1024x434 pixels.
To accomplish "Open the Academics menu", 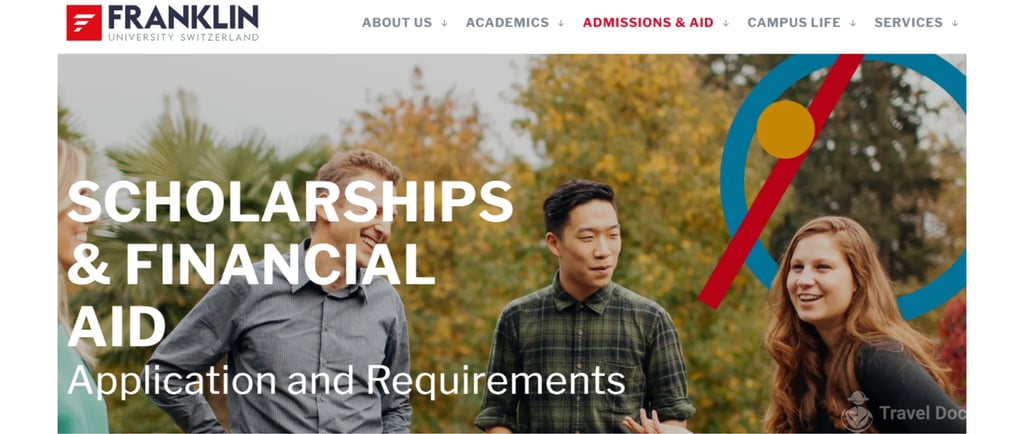I will 507,23.
